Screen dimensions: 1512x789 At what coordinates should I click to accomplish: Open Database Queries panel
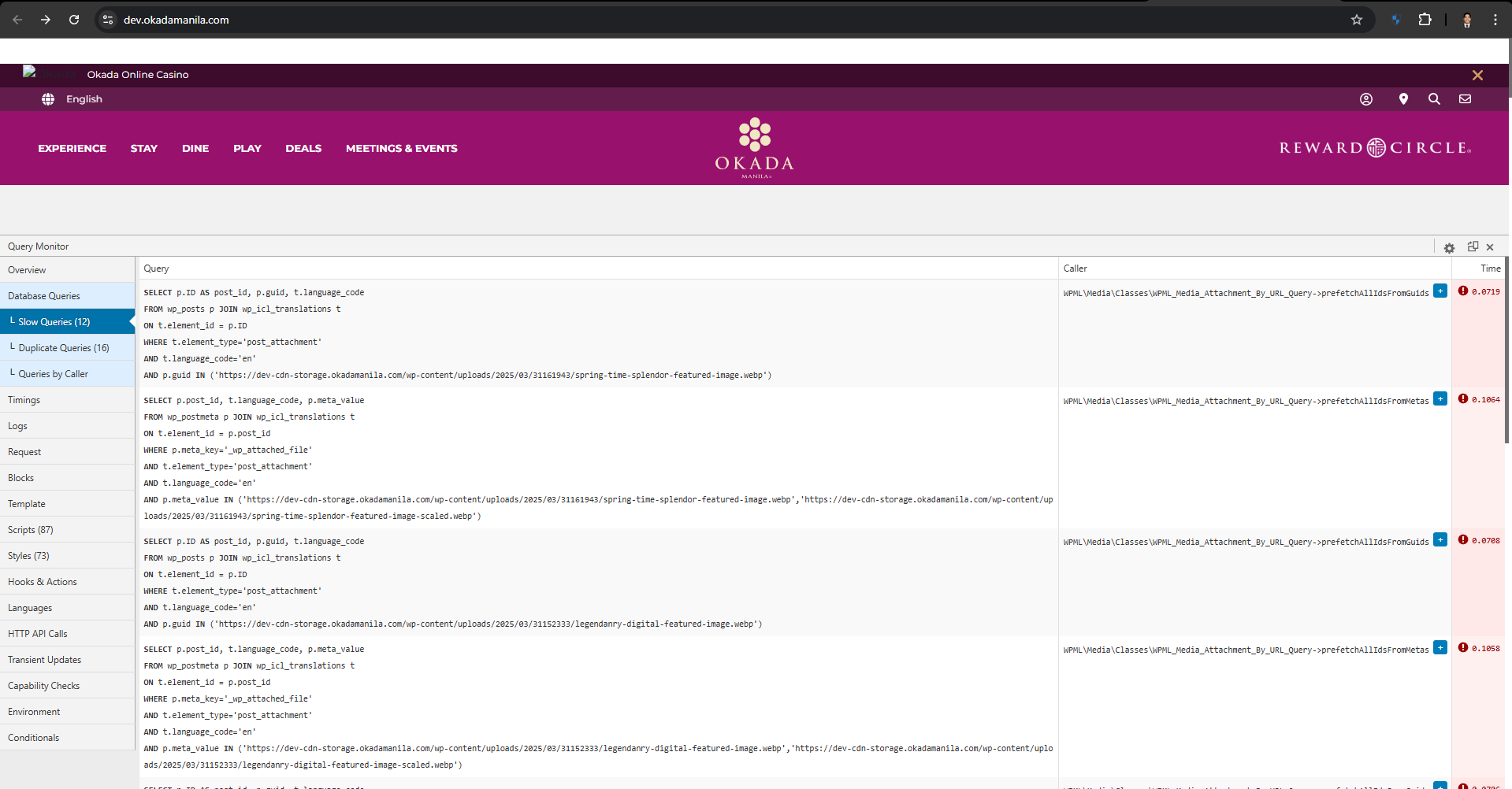[67, 295]
